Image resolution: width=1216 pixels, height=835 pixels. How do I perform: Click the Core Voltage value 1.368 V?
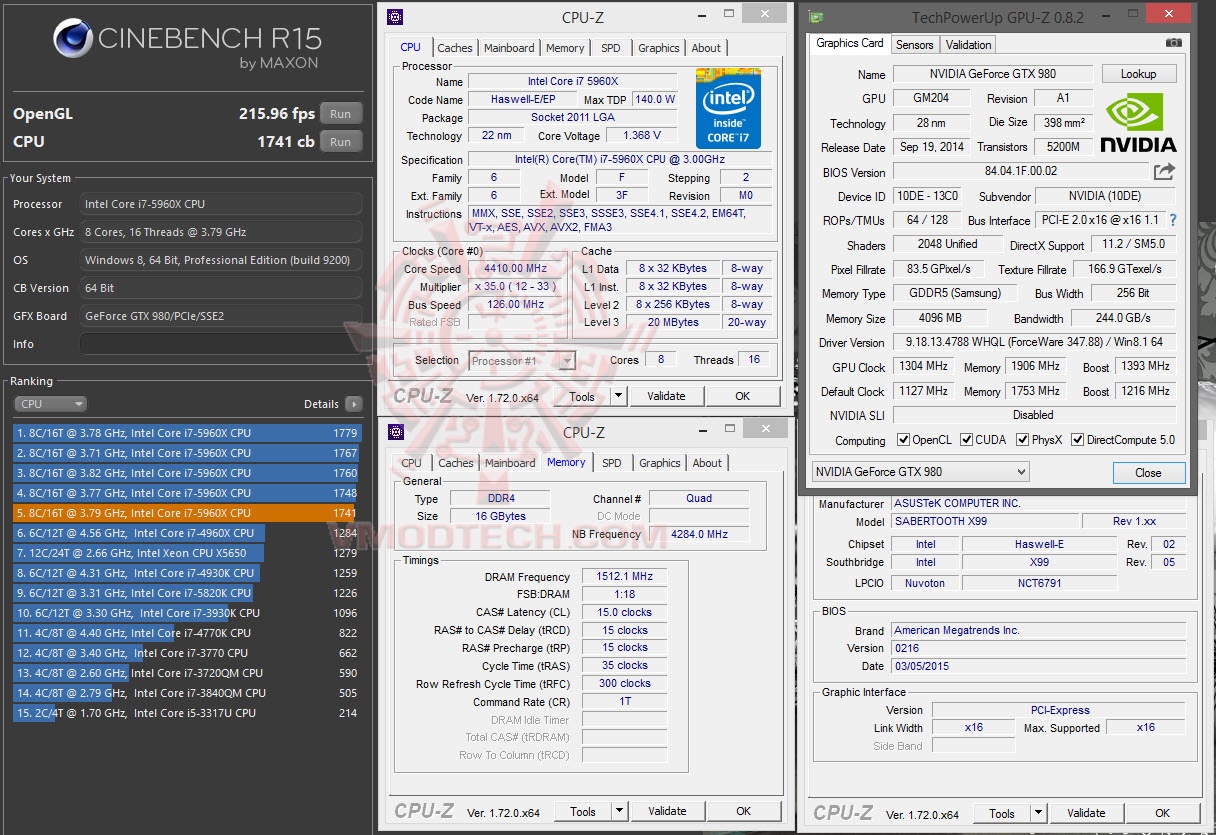[642, 135]
